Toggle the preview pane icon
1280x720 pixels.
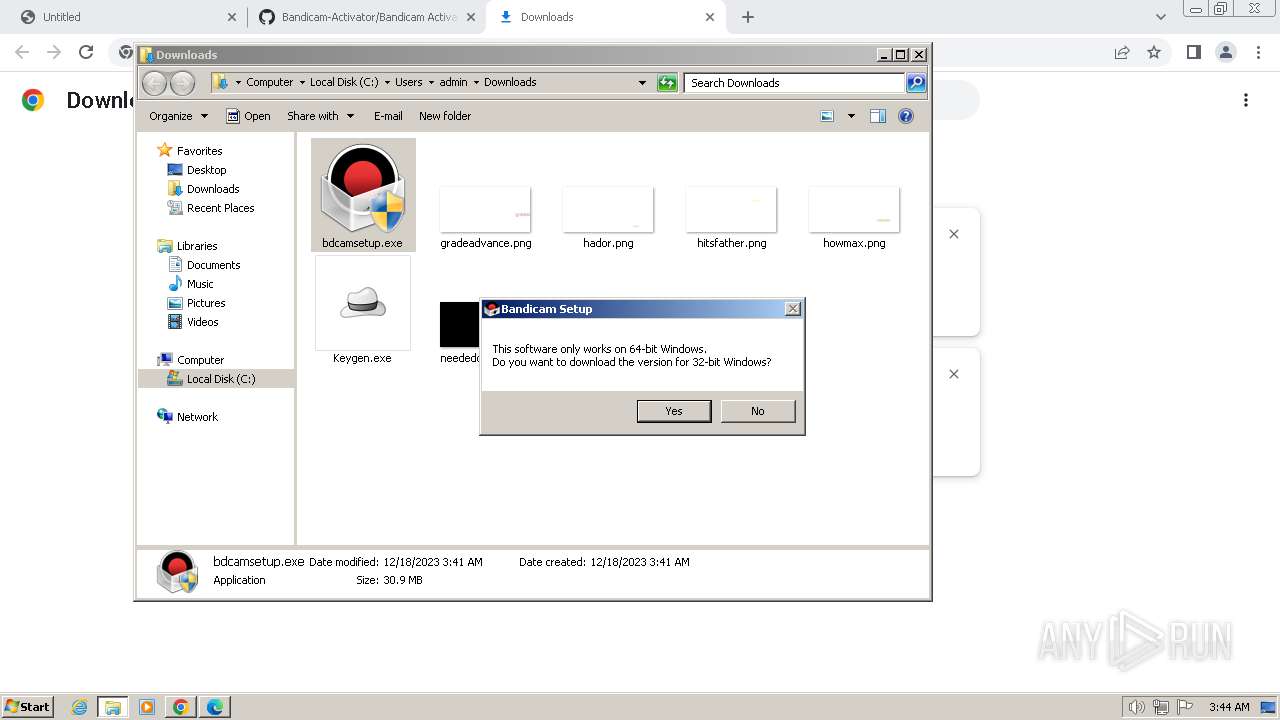(x=878, y=116)
